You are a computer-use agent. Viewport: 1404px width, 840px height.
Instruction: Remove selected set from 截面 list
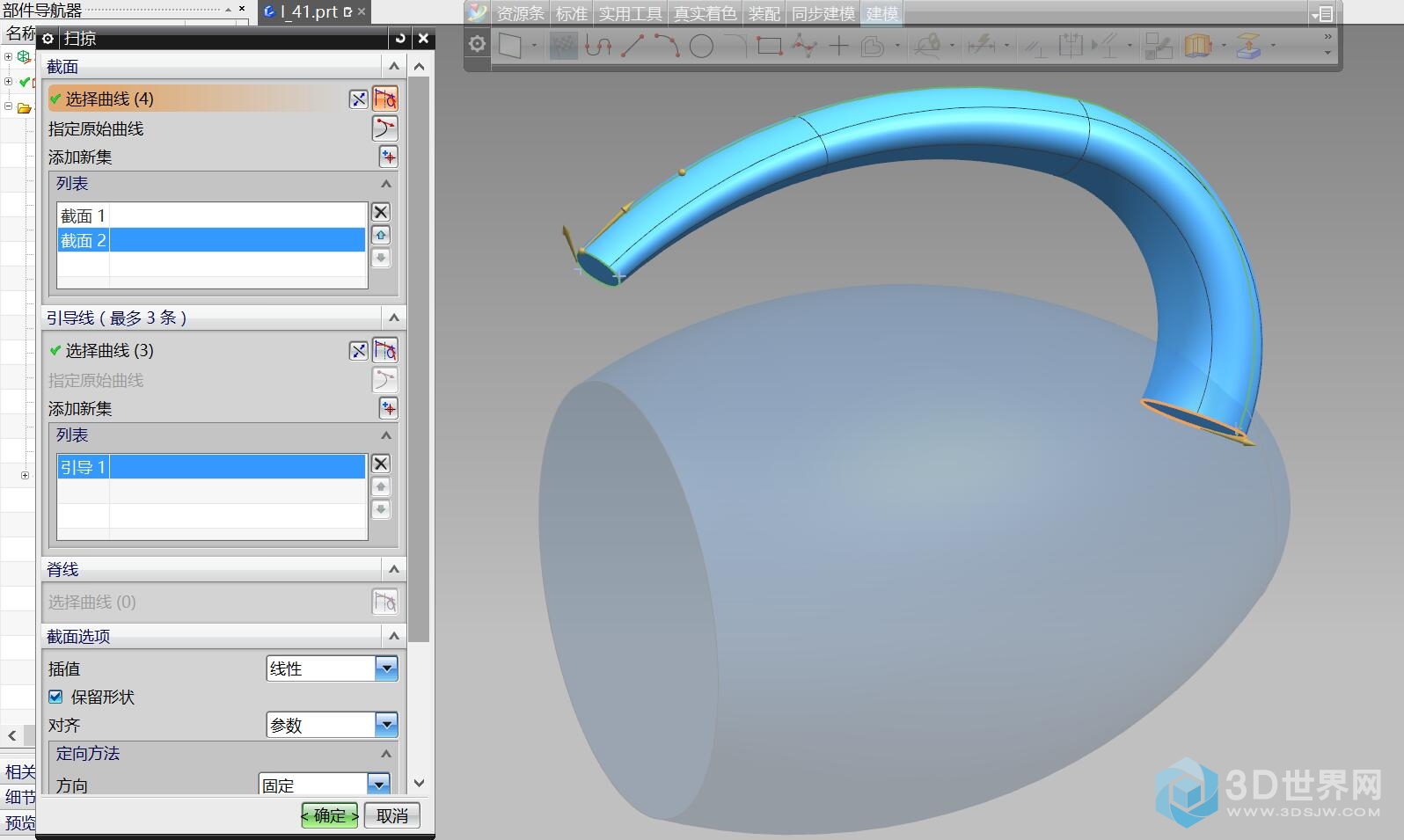(381, 212)
